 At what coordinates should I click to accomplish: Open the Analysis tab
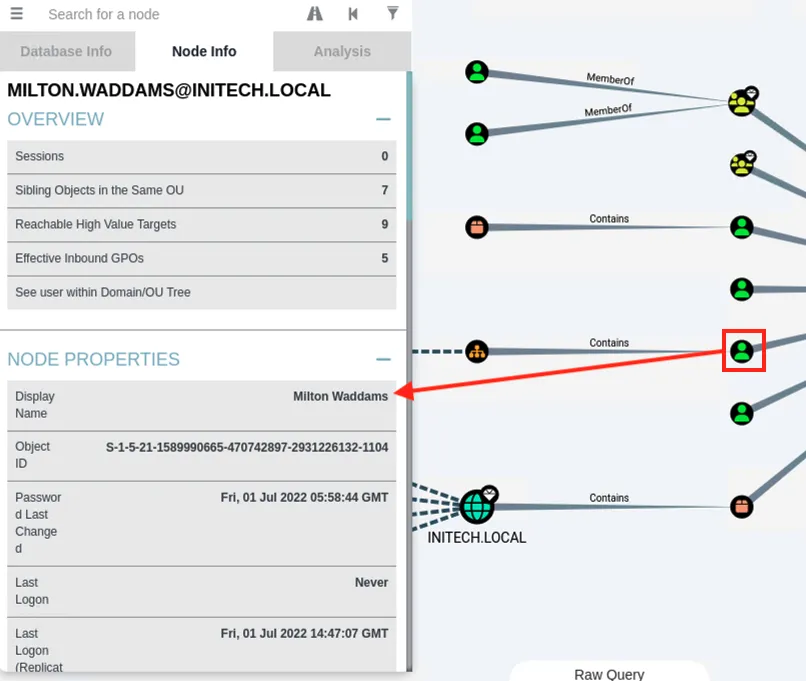click(x=342, y=51)
